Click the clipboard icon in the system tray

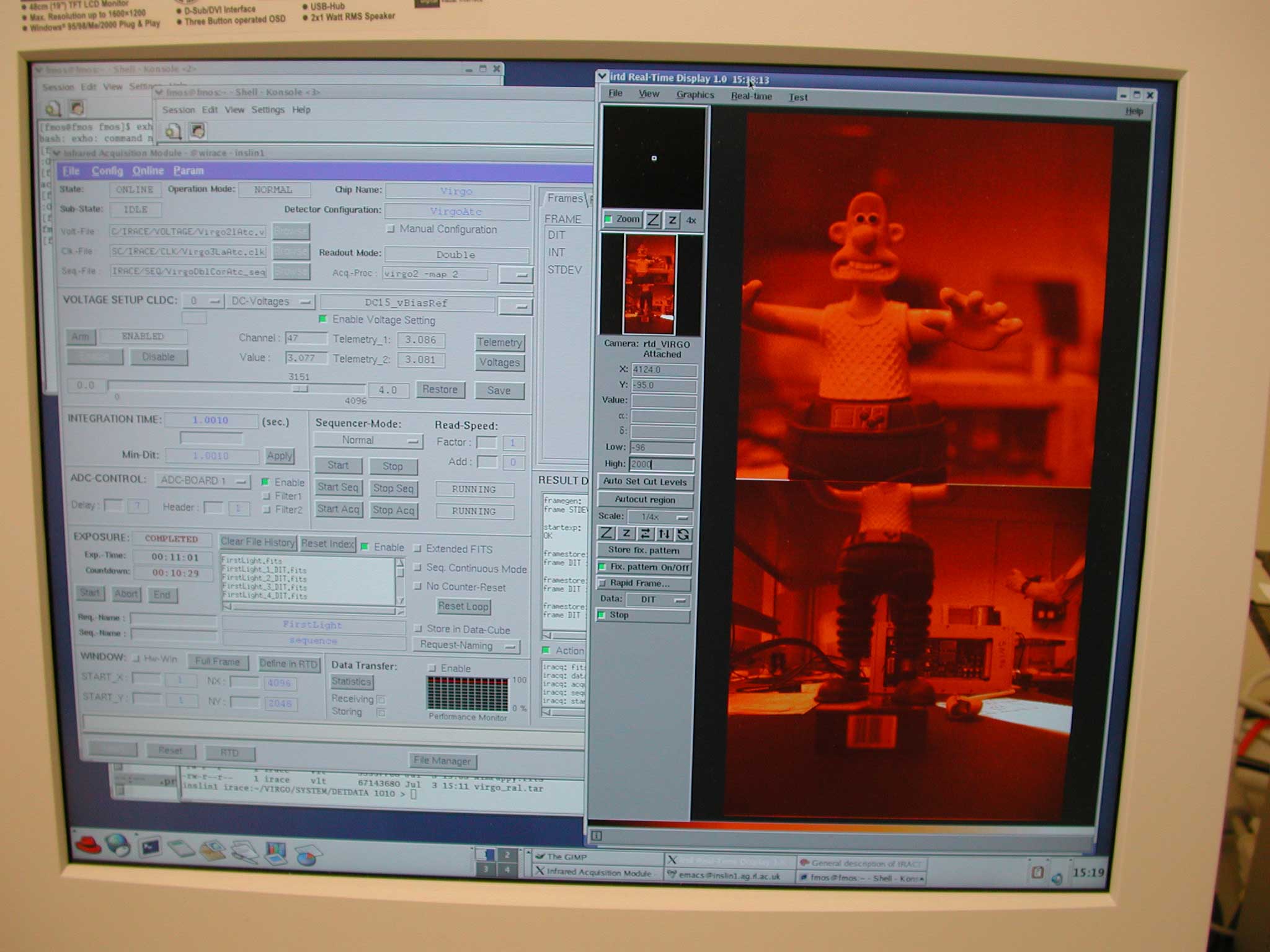pos(1037,872)
